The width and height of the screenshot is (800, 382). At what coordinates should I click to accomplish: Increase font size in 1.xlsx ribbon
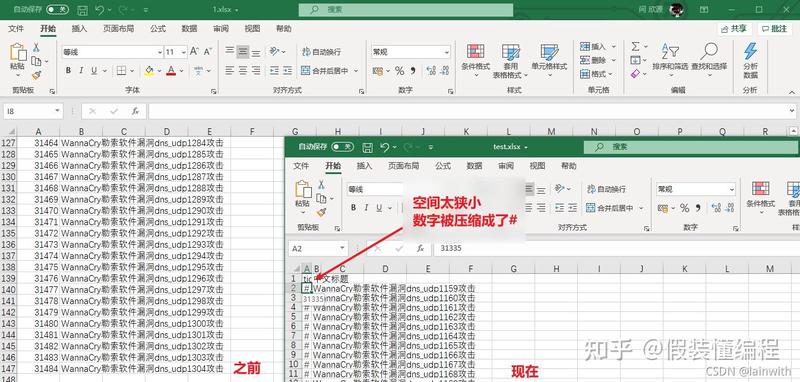pos(194,52)
